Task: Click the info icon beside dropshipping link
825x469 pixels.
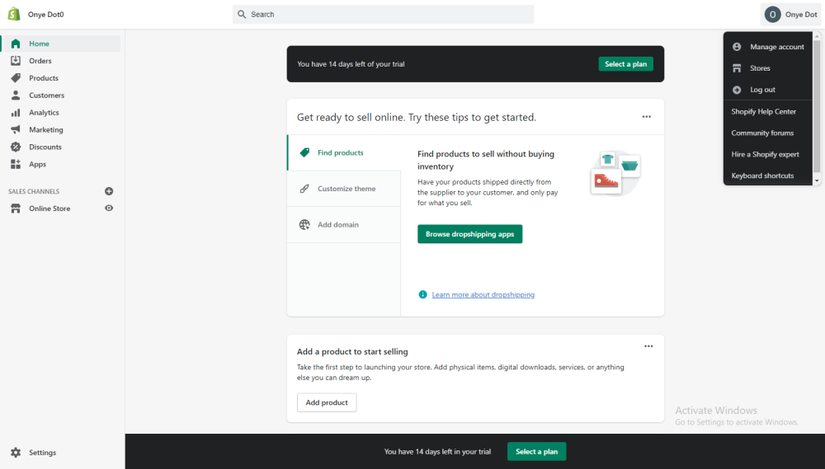Action: 422,294
